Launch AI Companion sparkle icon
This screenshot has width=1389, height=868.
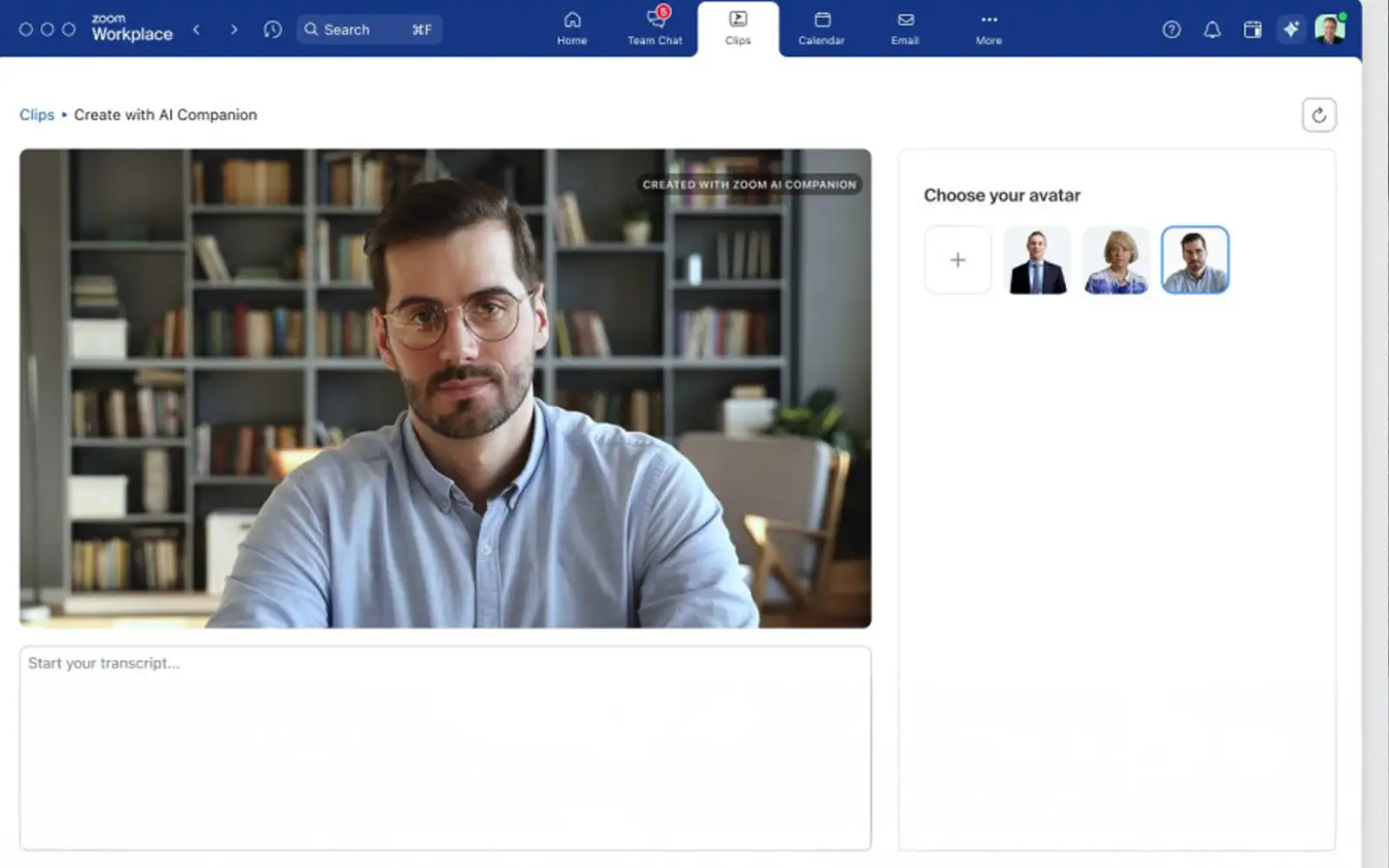tap(1291, 30)
